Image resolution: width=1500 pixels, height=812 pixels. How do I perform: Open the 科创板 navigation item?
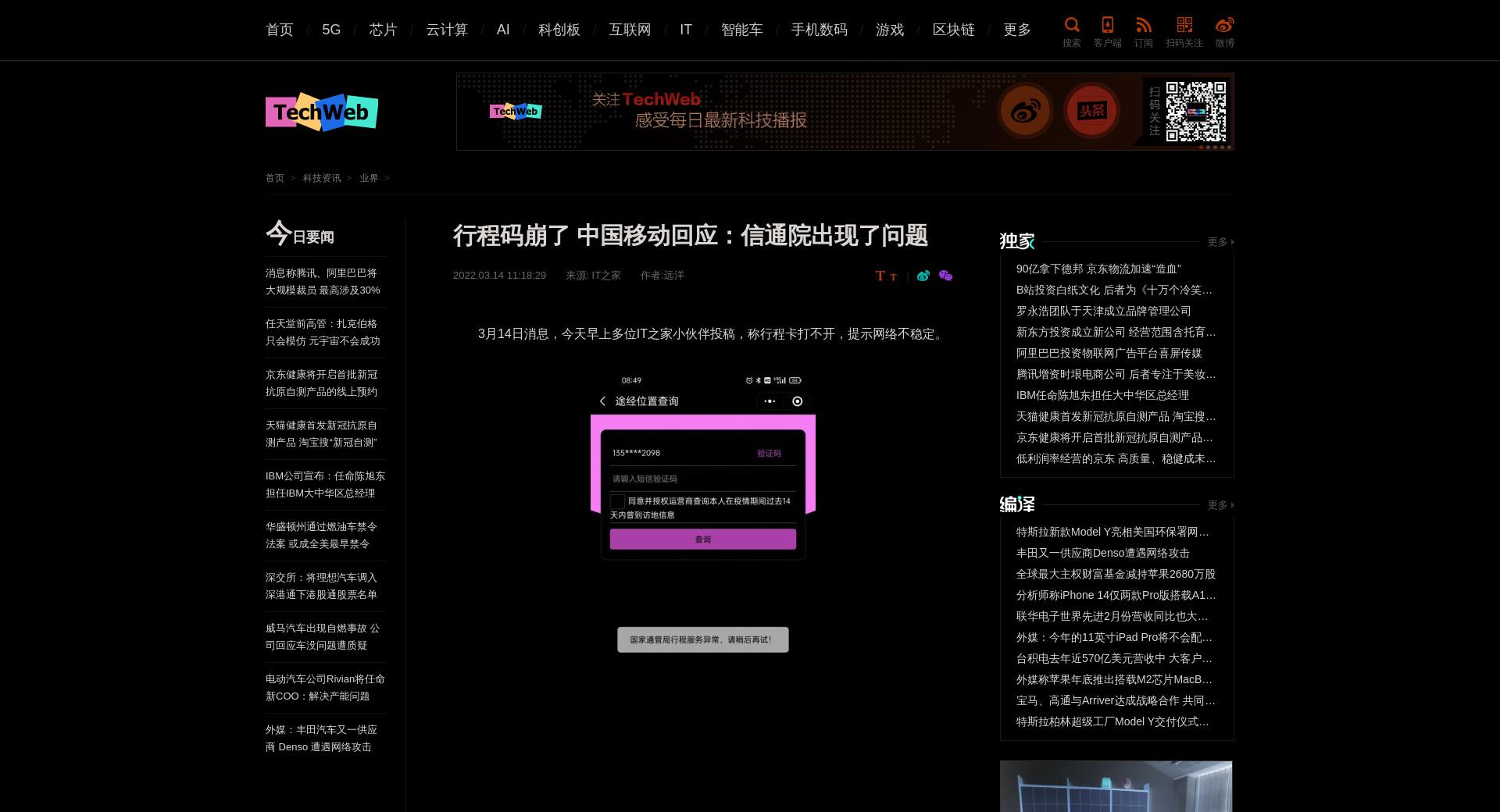[559, 30]
